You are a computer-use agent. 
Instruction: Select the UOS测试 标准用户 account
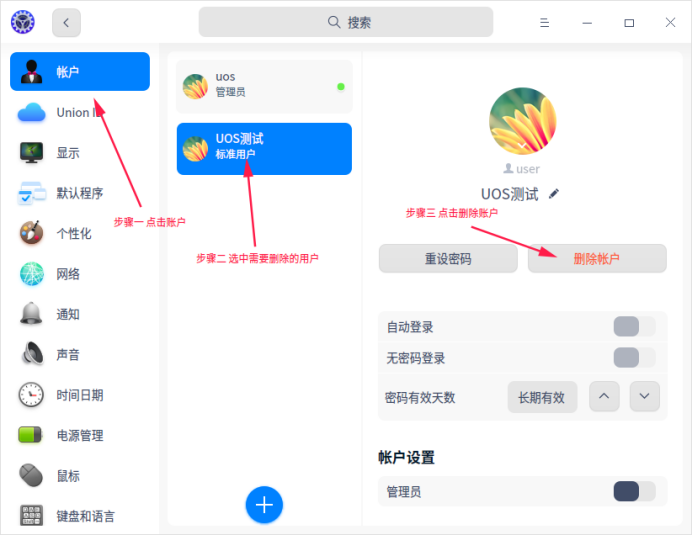coord(264,149)
